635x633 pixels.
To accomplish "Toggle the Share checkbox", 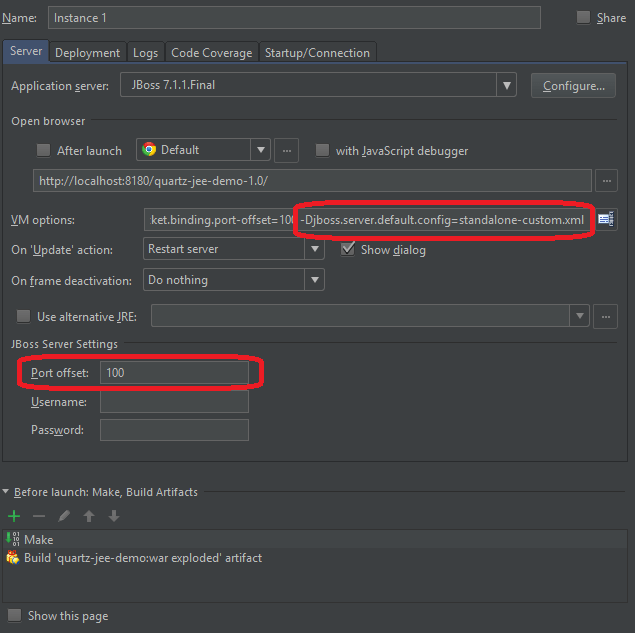I will pos(583,17).
